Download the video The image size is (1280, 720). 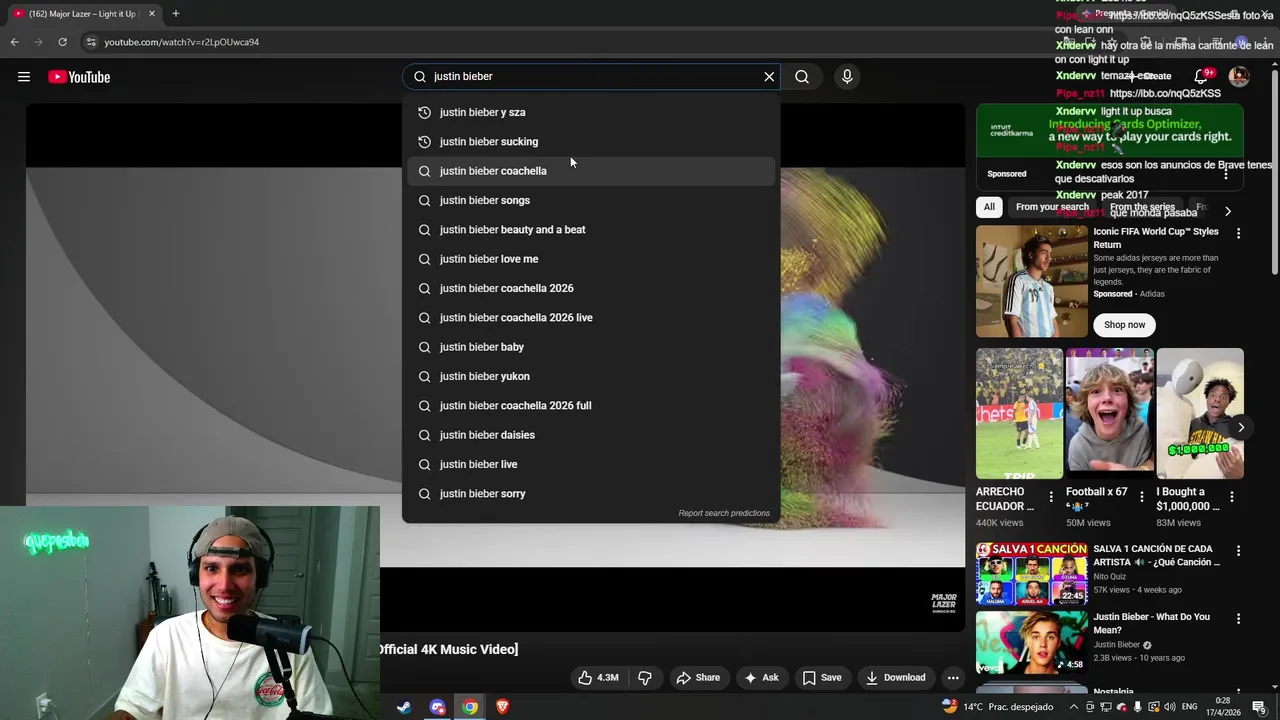coord(895,678)
